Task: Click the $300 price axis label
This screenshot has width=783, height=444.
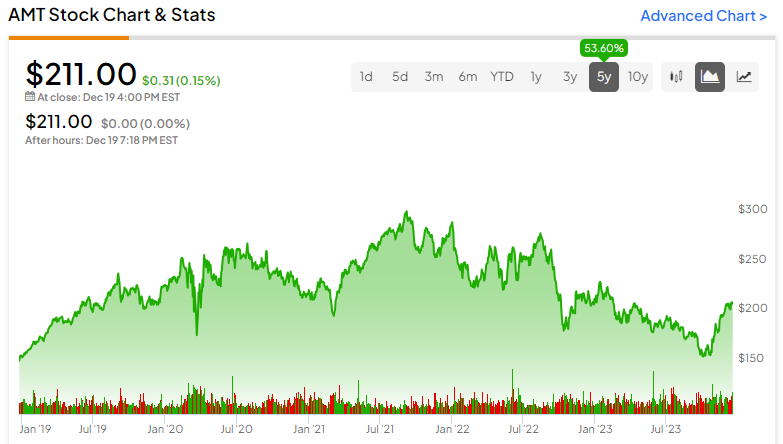Action: tap(753, 209)
